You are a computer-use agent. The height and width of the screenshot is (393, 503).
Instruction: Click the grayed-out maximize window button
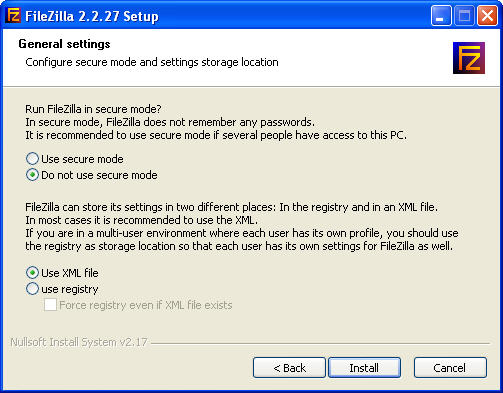[464, 16]
